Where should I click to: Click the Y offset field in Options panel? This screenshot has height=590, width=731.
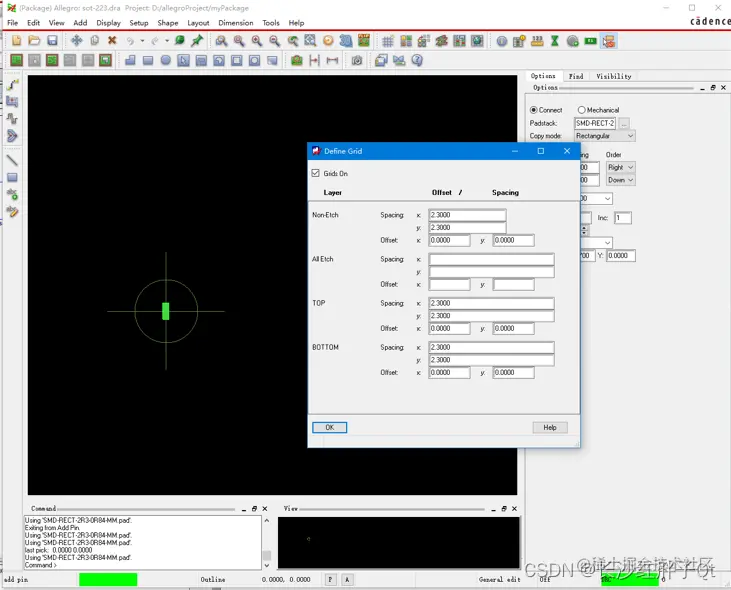point(621,255)
